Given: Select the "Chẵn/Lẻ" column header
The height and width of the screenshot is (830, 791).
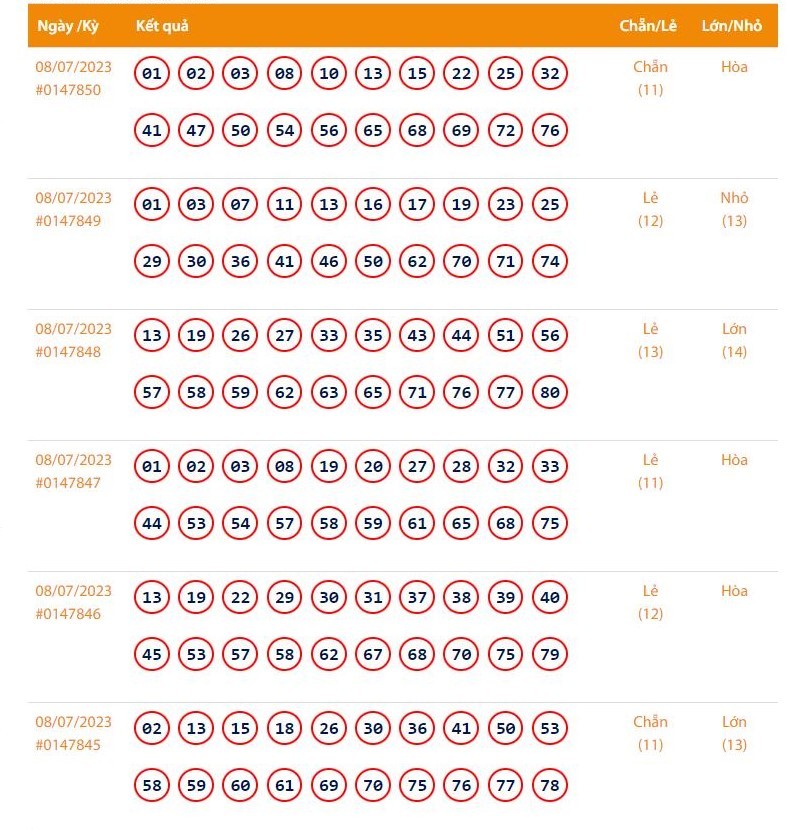Looking at the screenshot, I should click(x=648, y=26).
